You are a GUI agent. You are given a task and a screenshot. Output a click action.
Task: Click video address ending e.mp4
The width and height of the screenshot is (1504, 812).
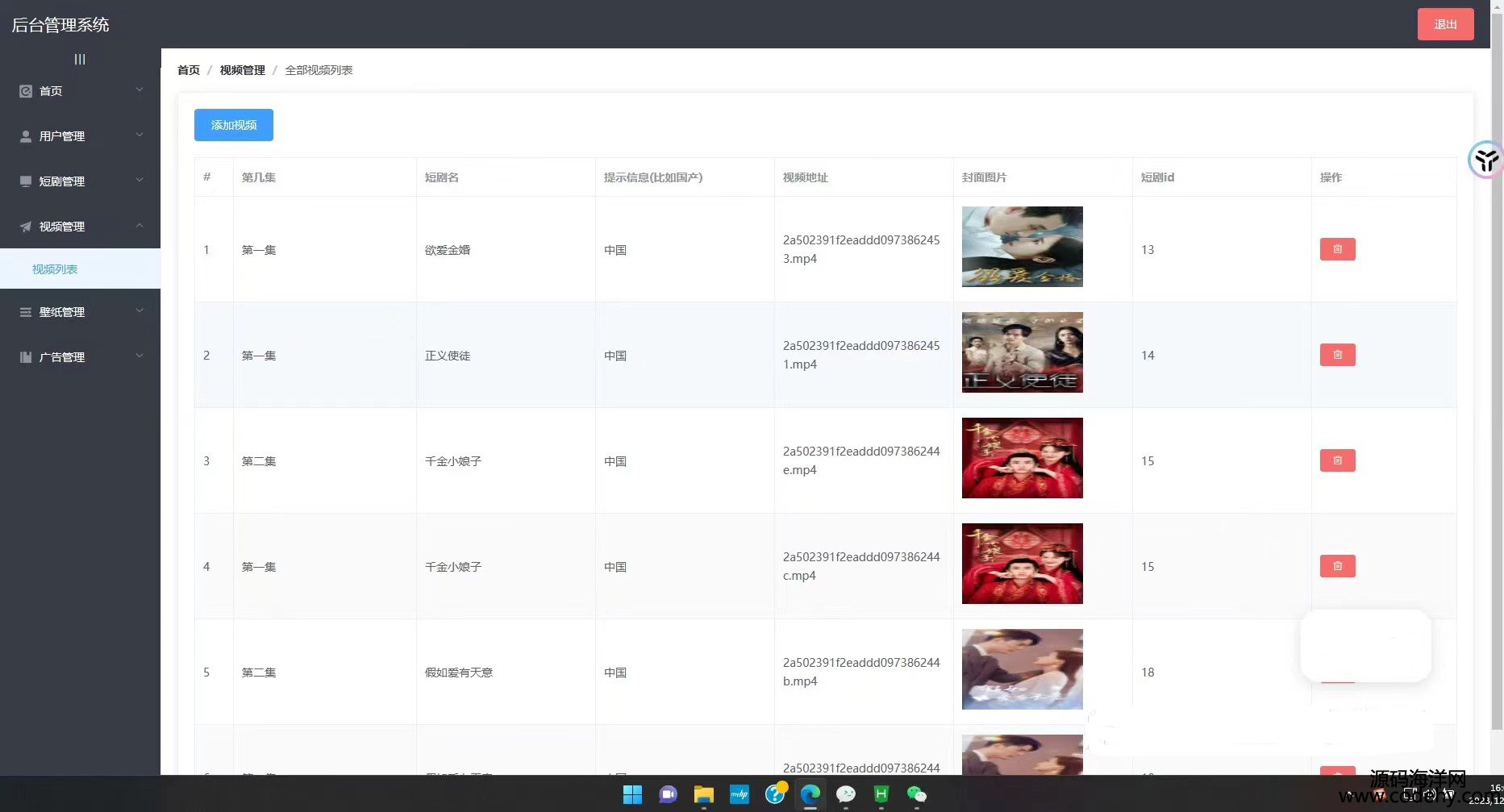point(861,460)
